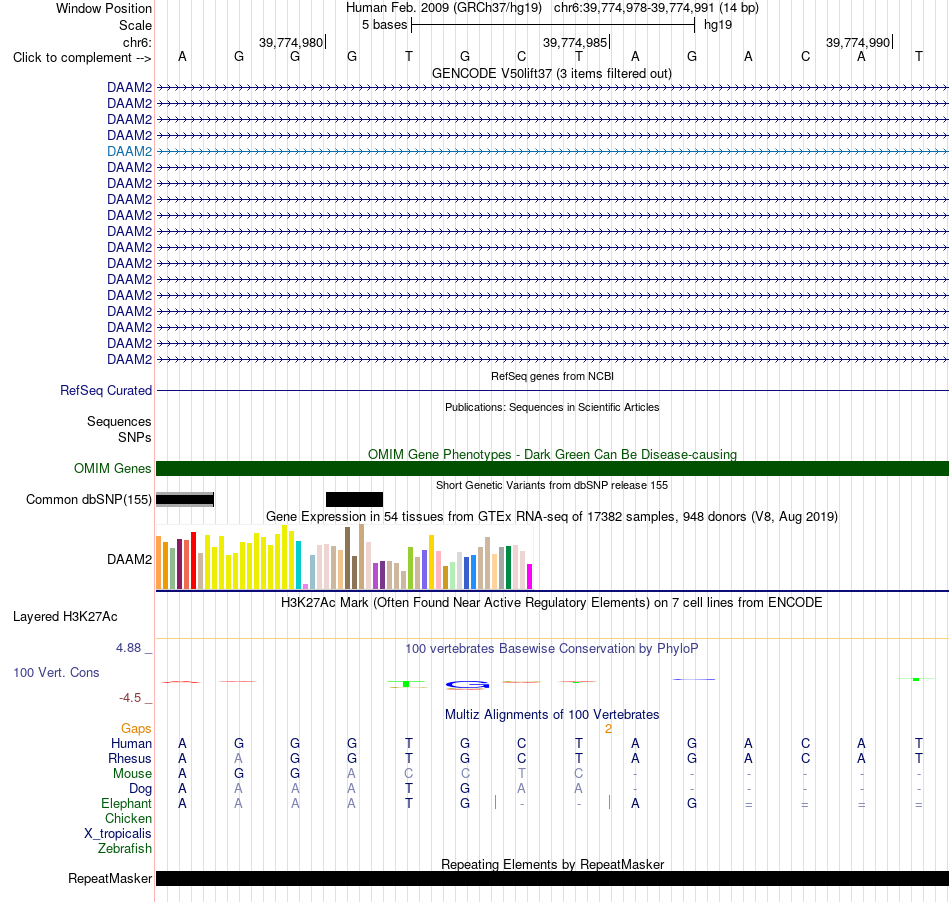
Task: Click the first A base in complement row
Action: click(182, 56)
